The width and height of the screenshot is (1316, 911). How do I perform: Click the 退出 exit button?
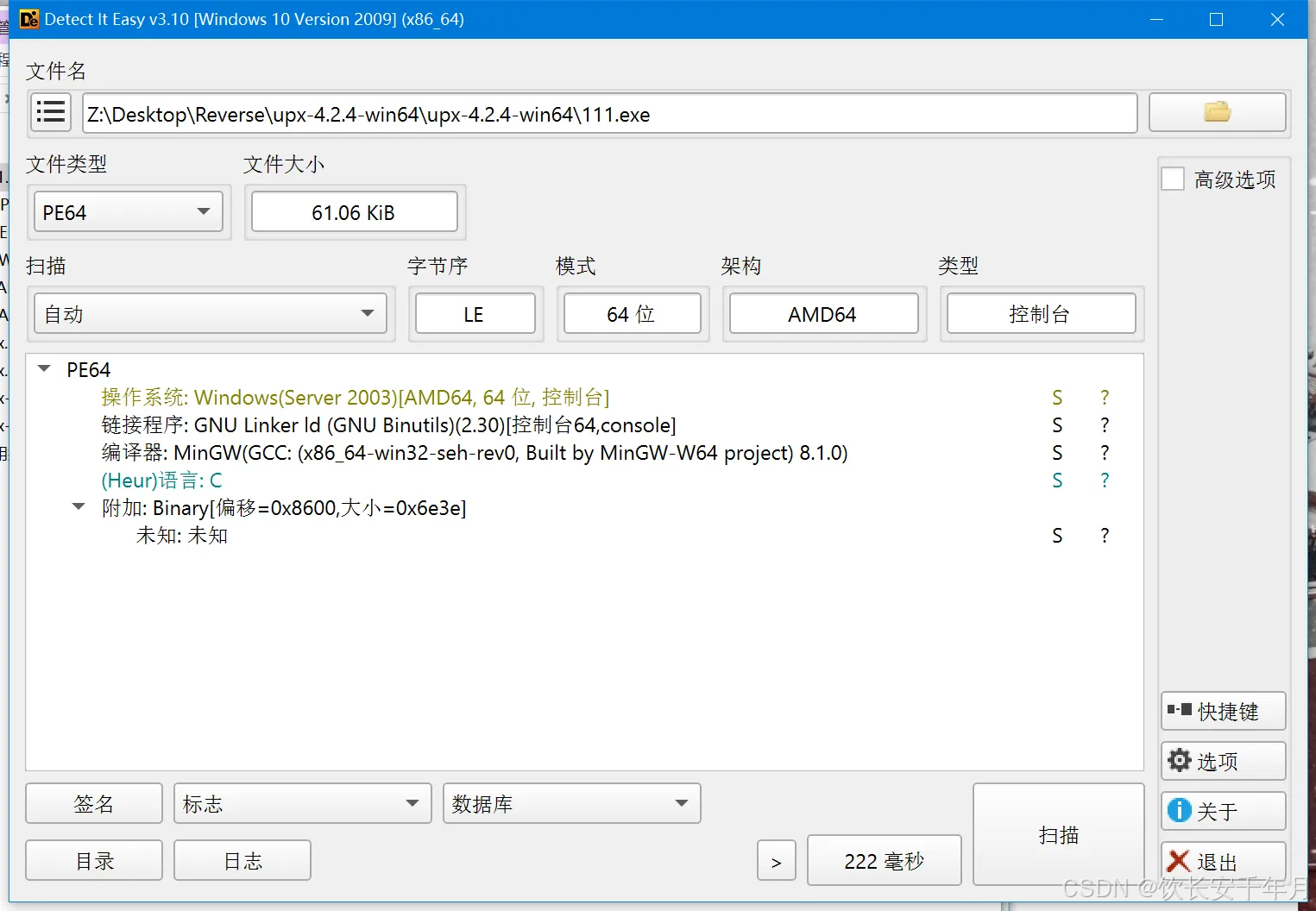point(1224,861)
